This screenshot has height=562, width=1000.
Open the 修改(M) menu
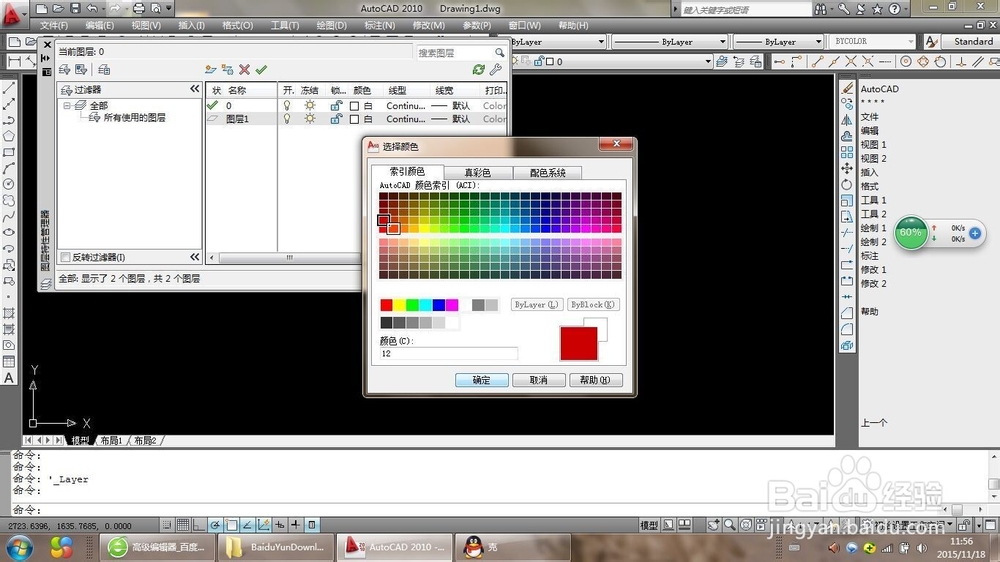tap(429, 26)
